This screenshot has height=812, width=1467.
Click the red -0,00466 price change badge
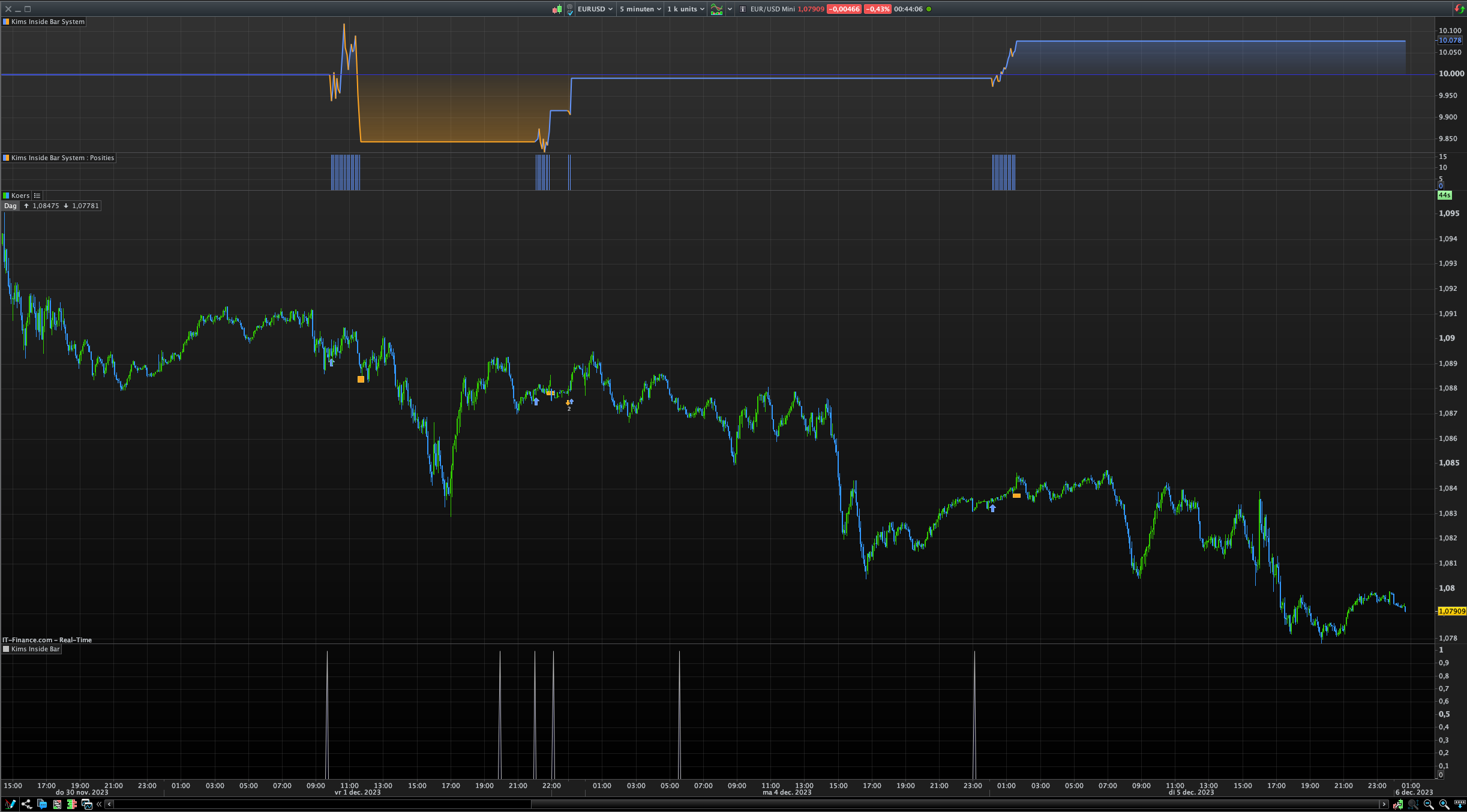(x=844, y=9)
